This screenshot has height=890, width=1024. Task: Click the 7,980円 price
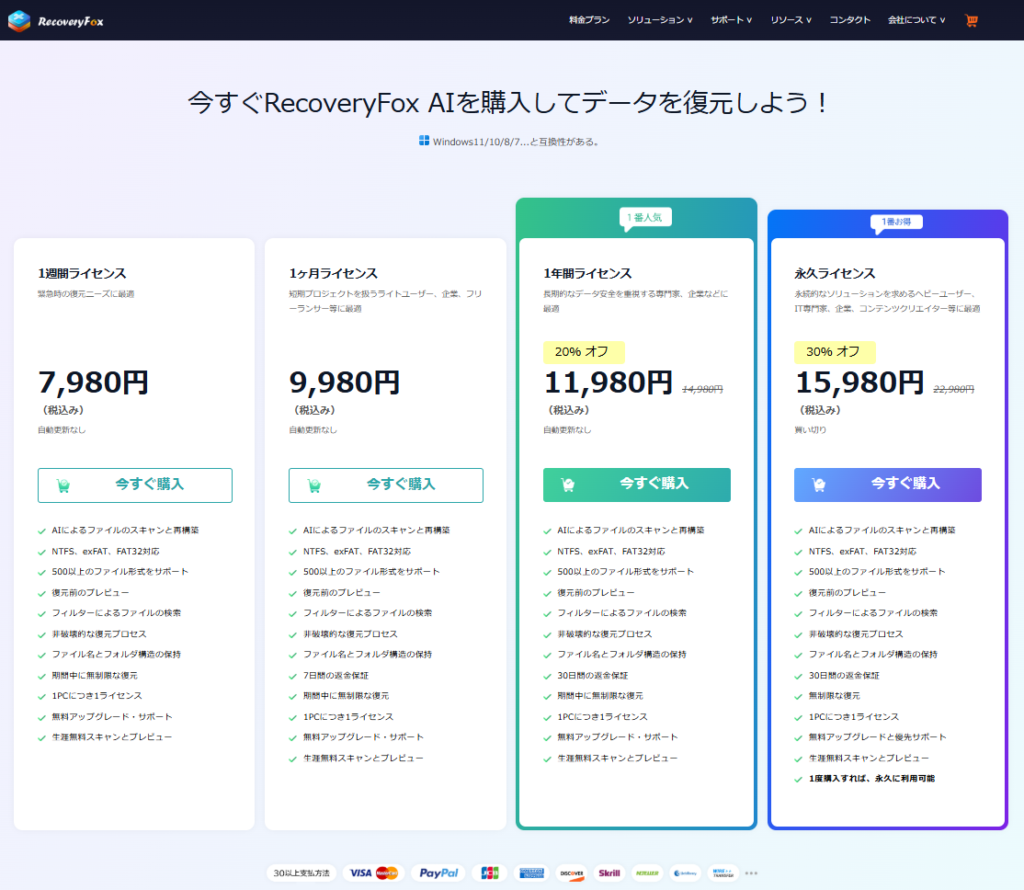93,383
